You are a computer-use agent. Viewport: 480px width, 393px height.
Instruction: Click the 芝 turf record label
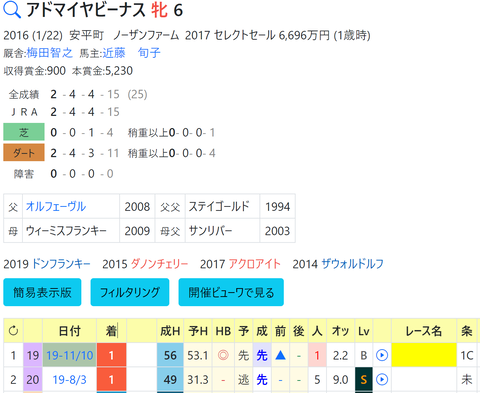tap(24, 133)
